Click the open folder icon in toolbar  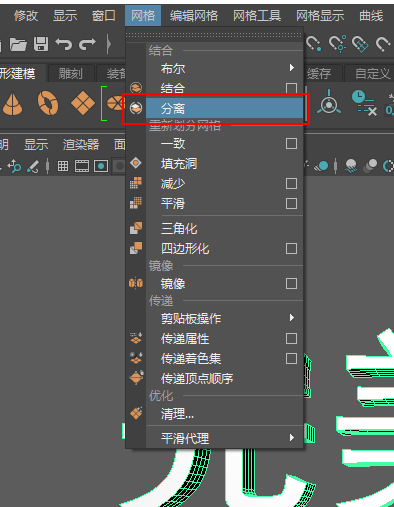[18, 44]
